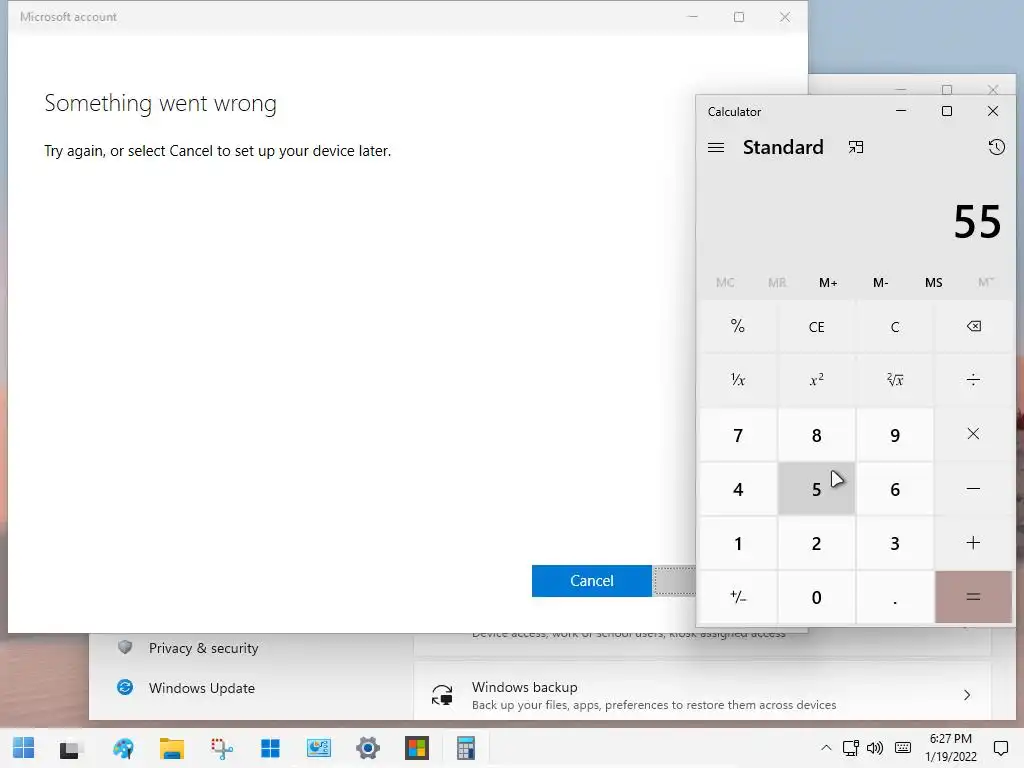The width and height of the screenshot is (1024, 768).
Task: Show hidden tray icons chevron
Action: coord(826,748)
